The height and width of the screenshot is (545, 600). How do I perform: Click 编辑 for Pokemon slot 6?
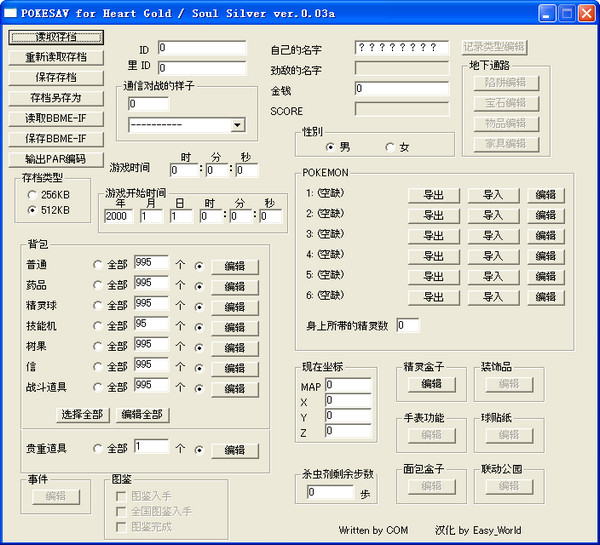pos(546,297)
